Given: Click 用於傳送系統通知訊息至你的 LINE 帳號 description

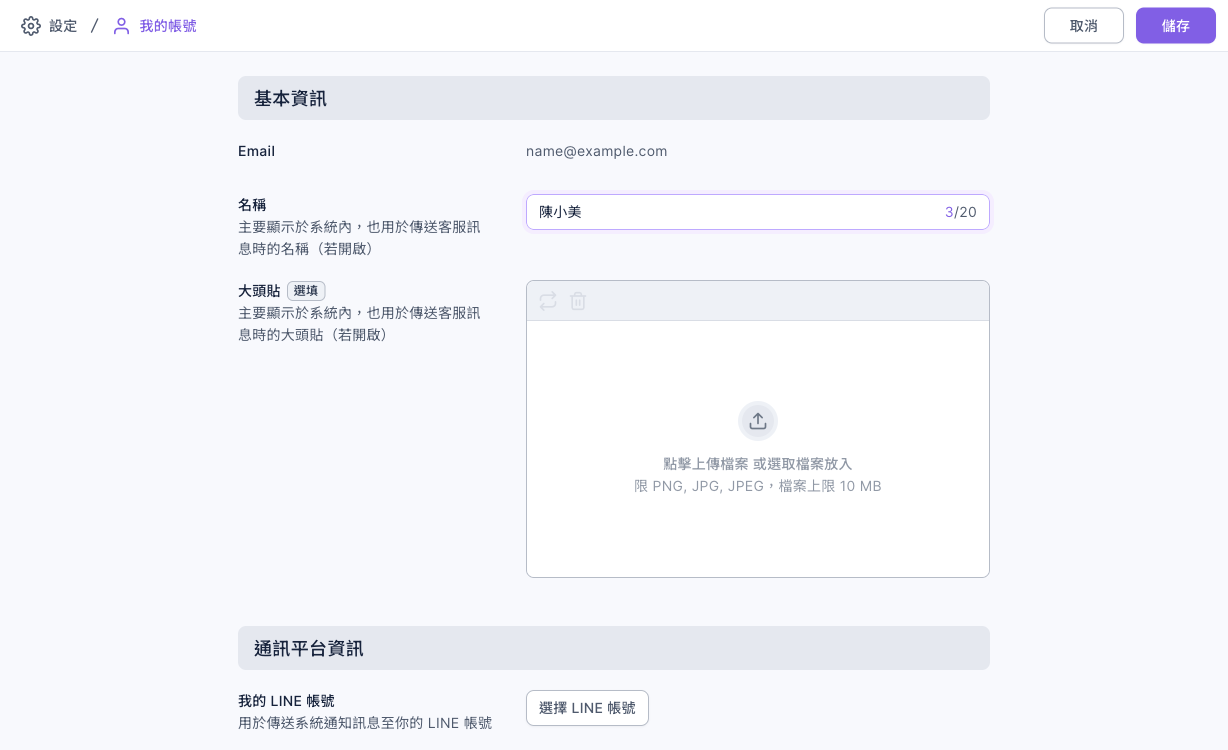Looking at the screenshot, I should coord(365,723).
